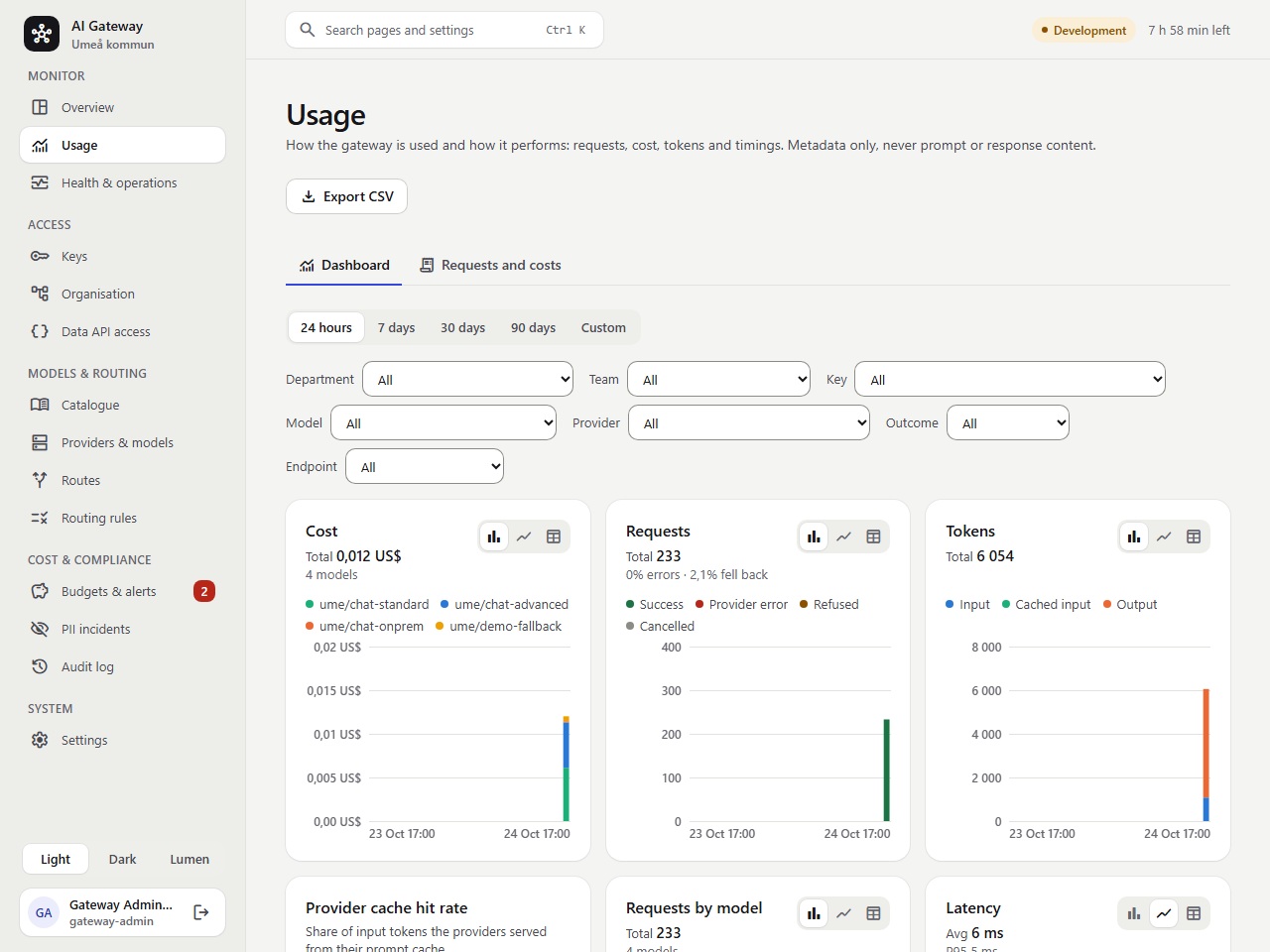1270x952 pixels.
Task: Switch Latency card to bar chart view
Action: click(x=1134, y=913)
